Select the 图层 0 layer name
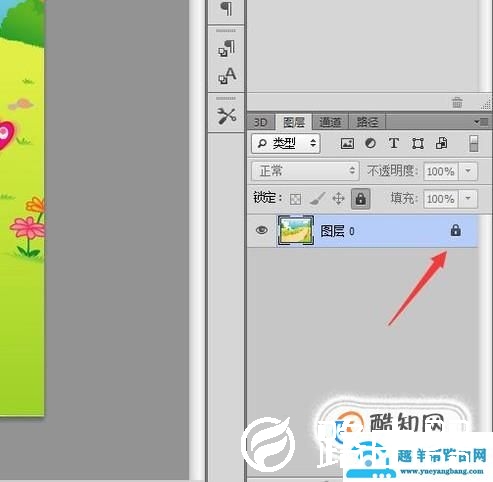Screen dimensions: 493x482 (337, 231)
